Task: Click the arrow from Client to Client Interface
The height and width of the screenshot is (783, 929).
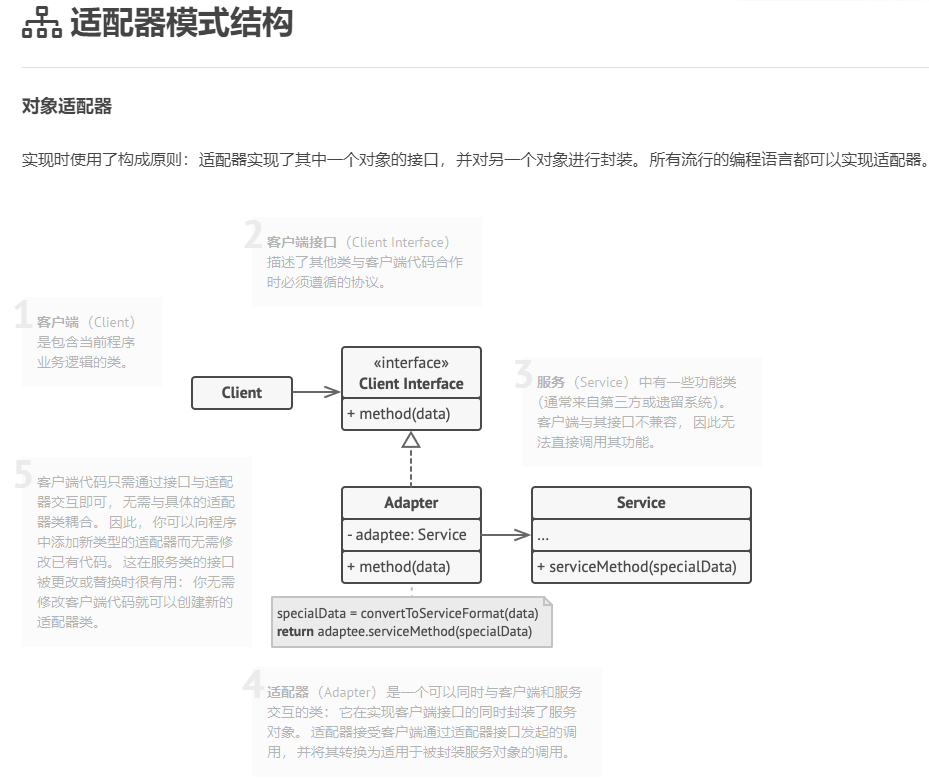Action: pyautogui.click(x=316, y=392)
